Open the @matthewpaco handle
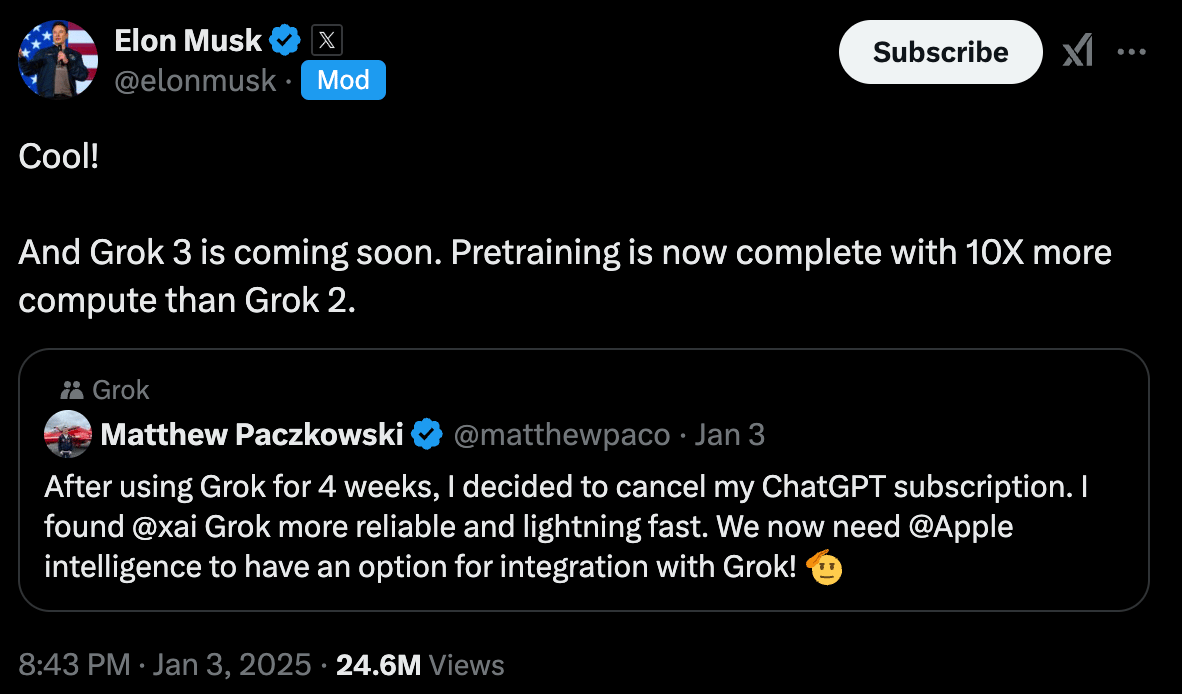Viewport: 1182px width, 694px height. tap(561, 434)
